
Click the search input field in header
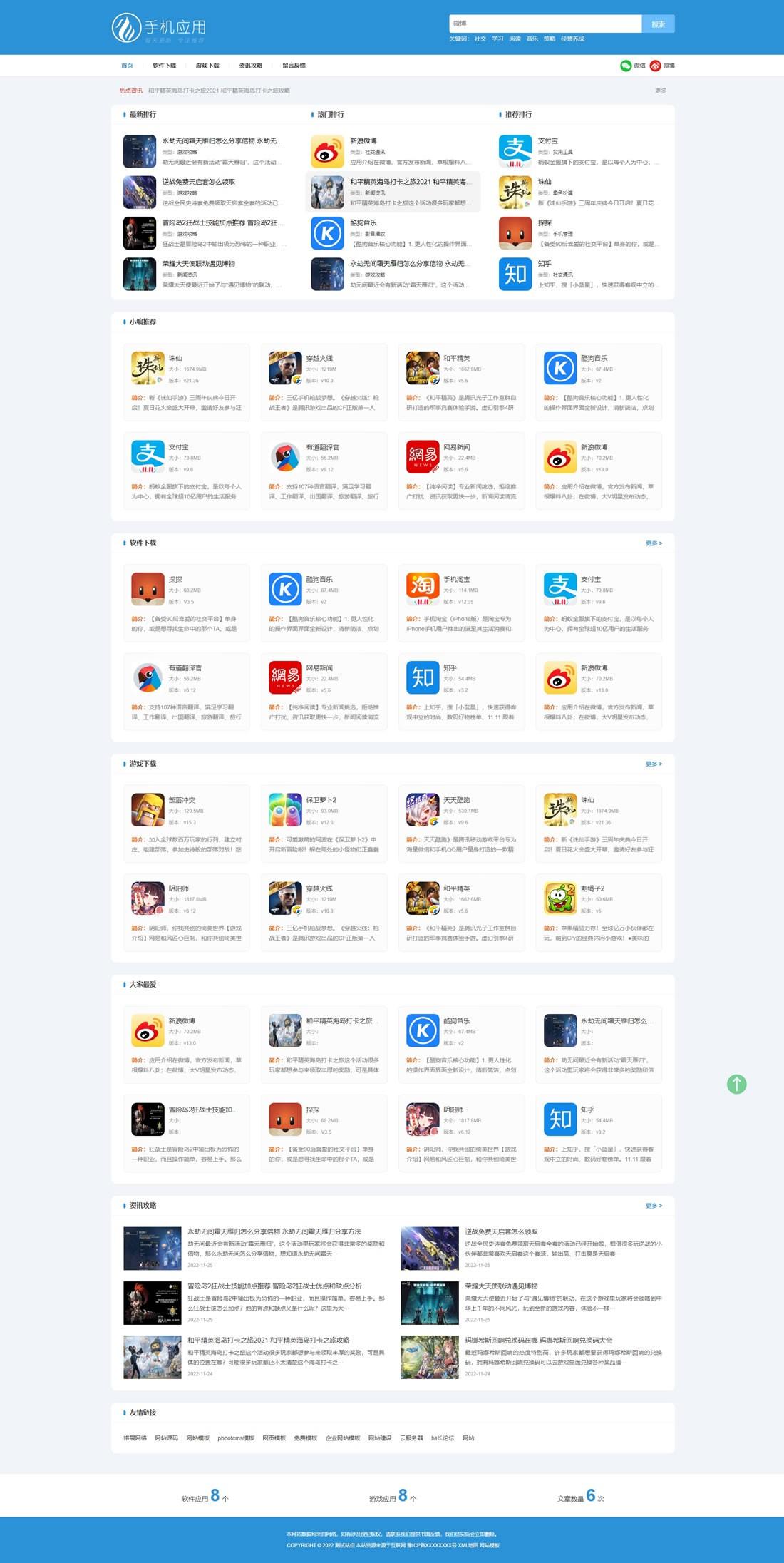[x=545, y=24]
